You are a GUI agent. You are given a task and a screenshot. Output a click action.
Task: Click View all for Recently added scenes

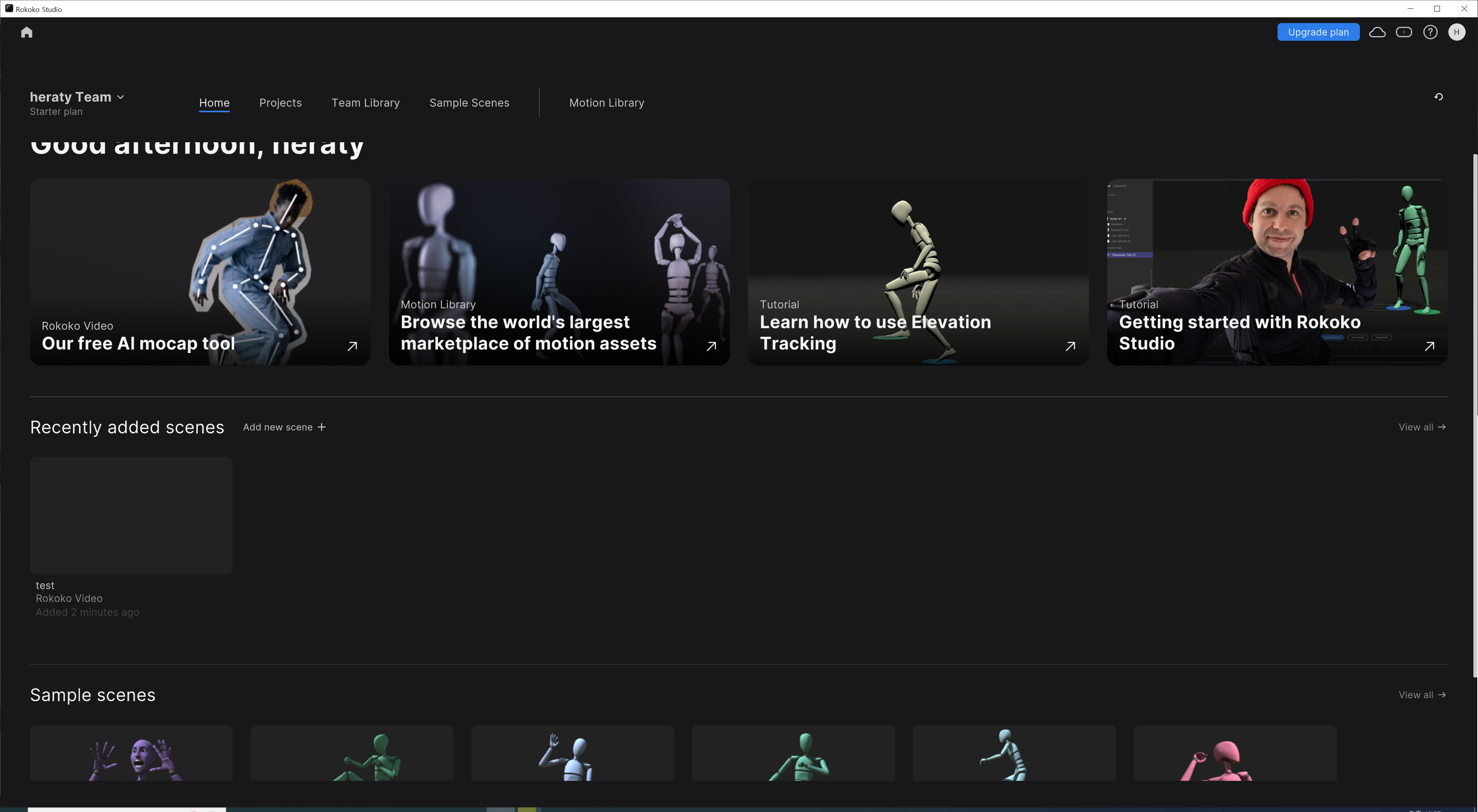1421,427
